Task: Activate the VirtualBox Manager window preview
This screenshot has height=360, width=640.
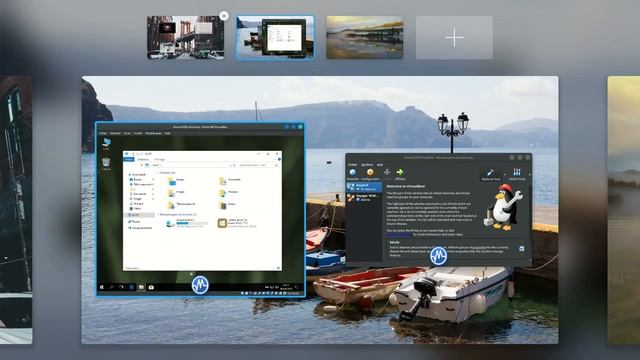Action: [438, 210]
